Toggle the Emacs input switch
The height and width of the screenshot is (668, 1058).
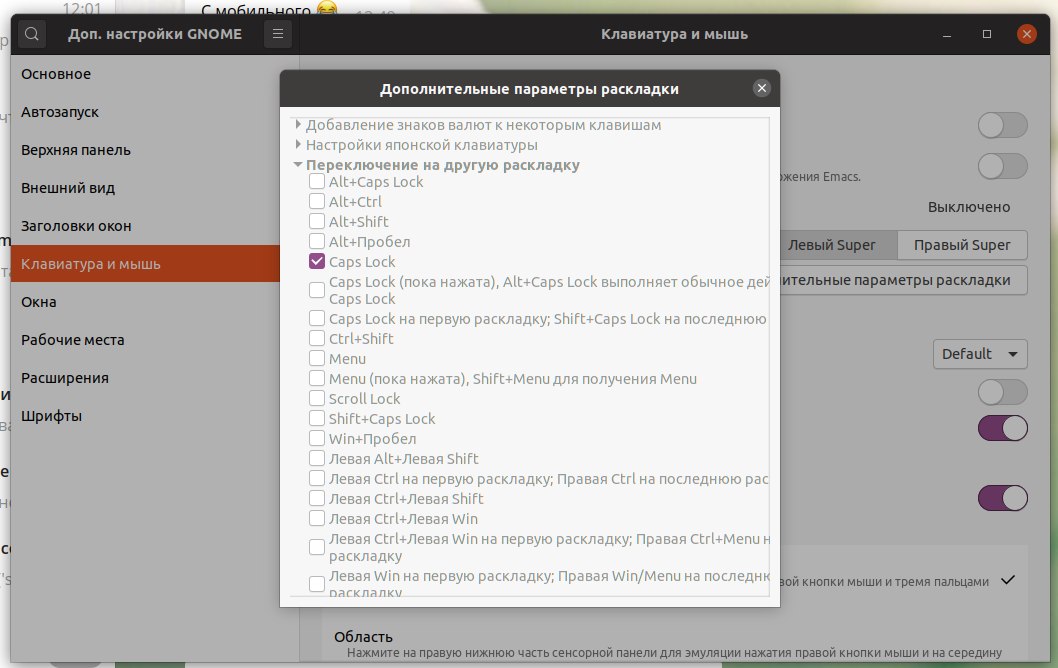[1003, 166]
